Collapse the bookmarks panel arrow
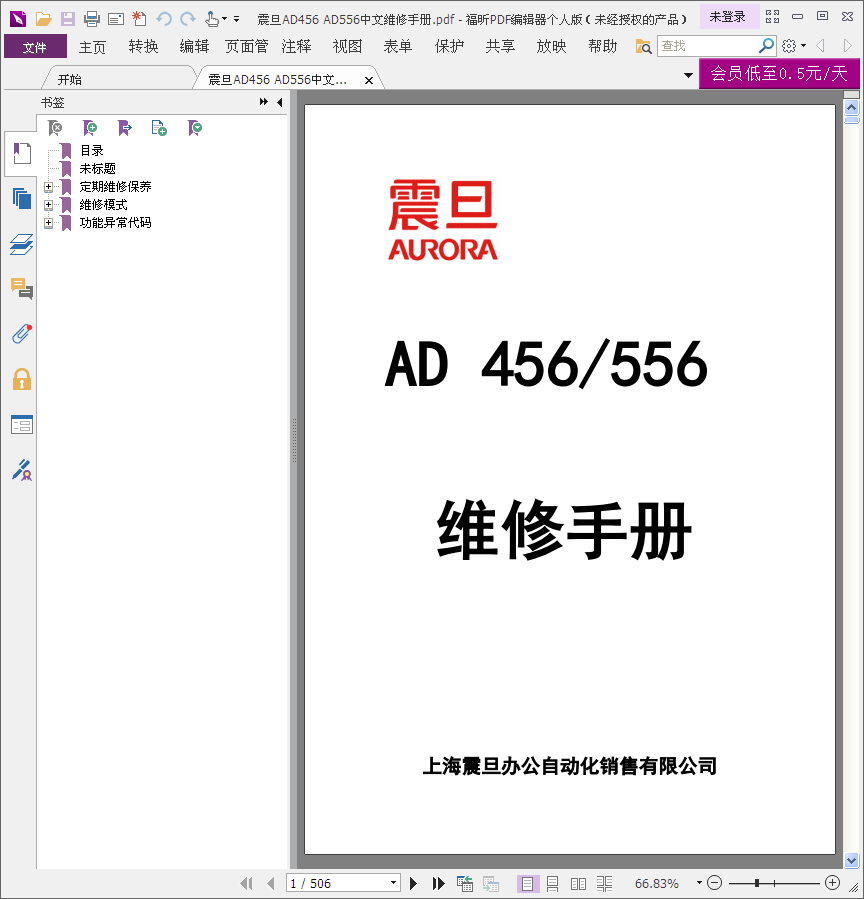The height and width of the screenshot is (899, 864). point(280,103)
